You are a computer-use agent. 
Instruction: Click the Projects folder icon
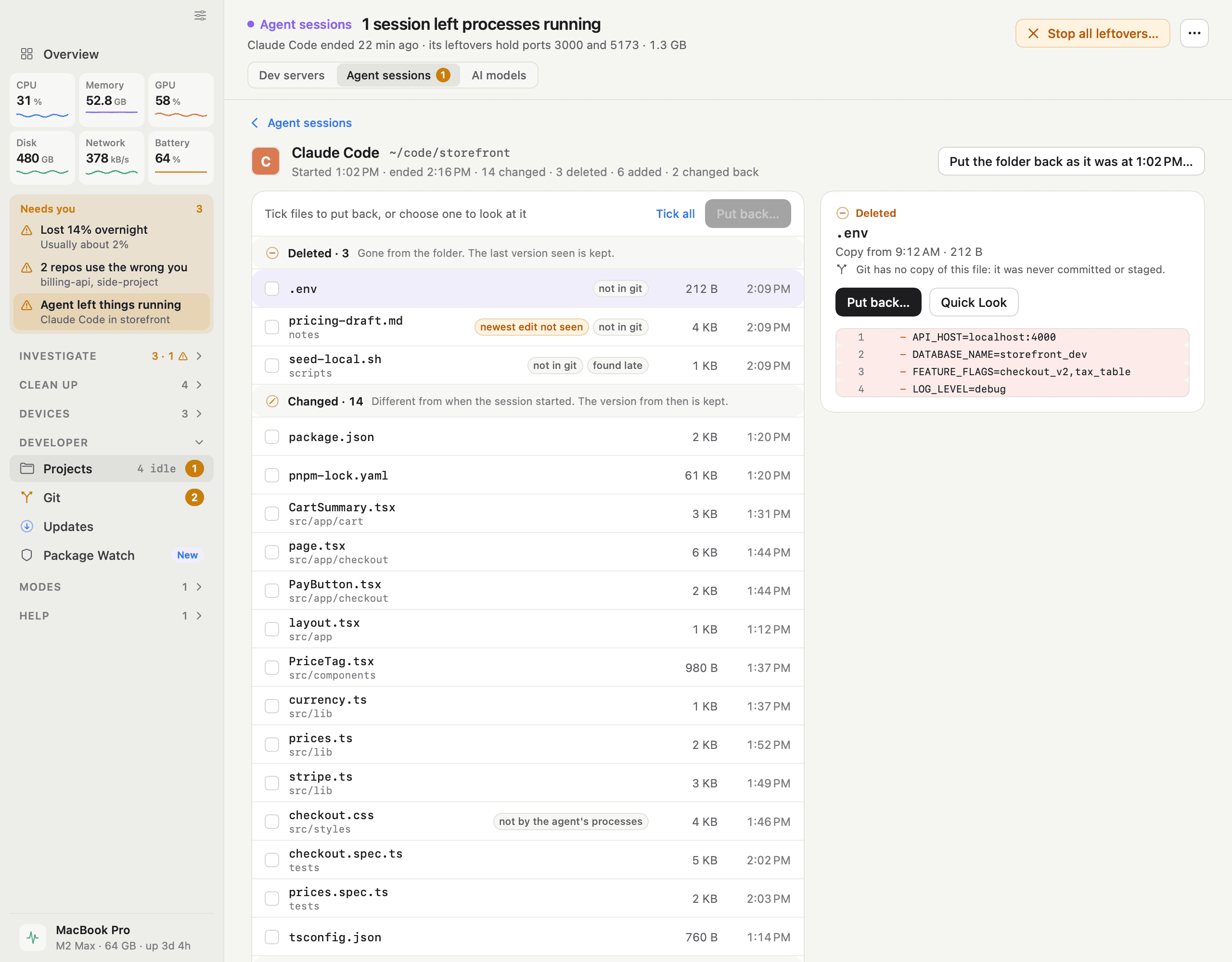pyautogui.click(x=27, y=468)
